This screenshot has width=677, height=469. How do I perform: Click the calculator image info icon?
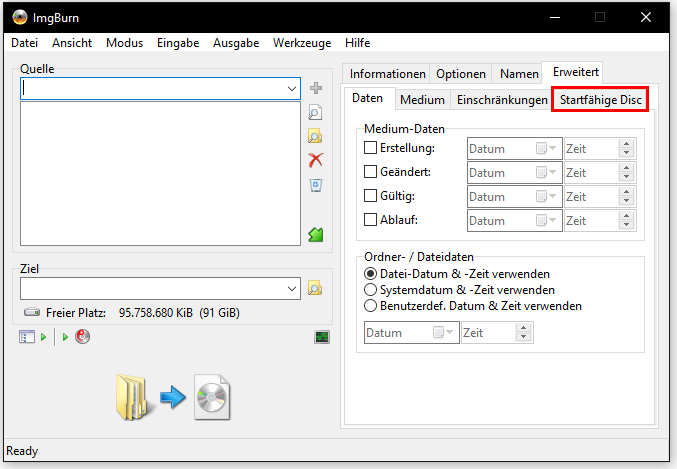click(26, 336)
